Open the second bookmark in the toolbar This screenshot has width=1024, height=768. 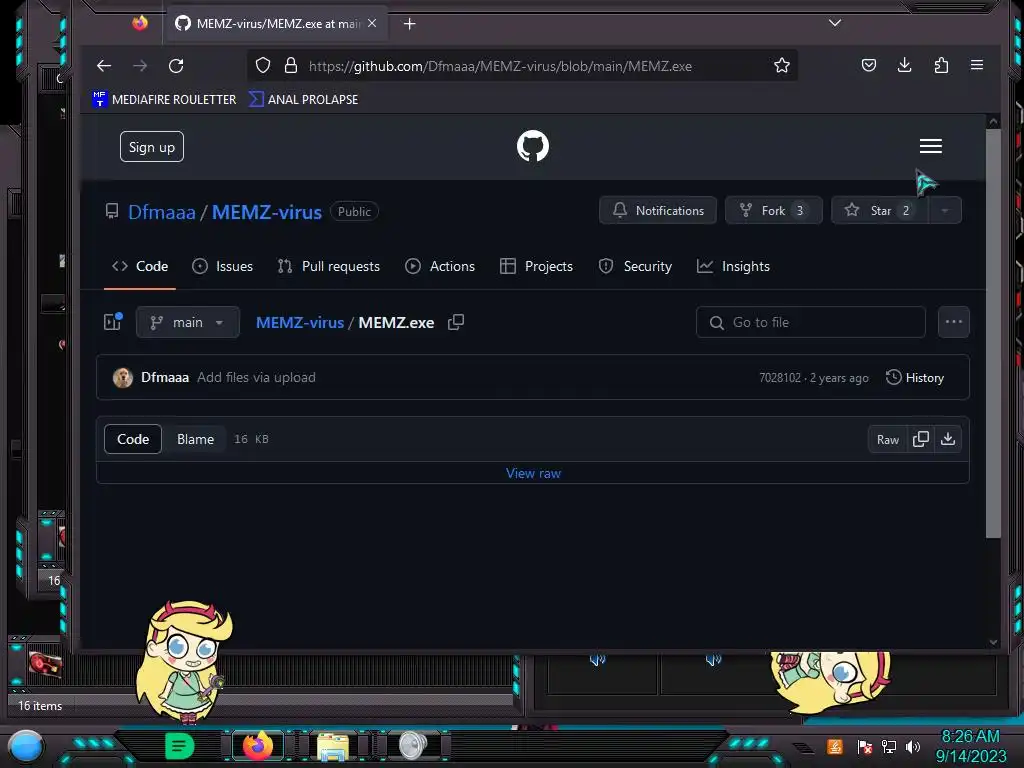[x=304, y=99]
